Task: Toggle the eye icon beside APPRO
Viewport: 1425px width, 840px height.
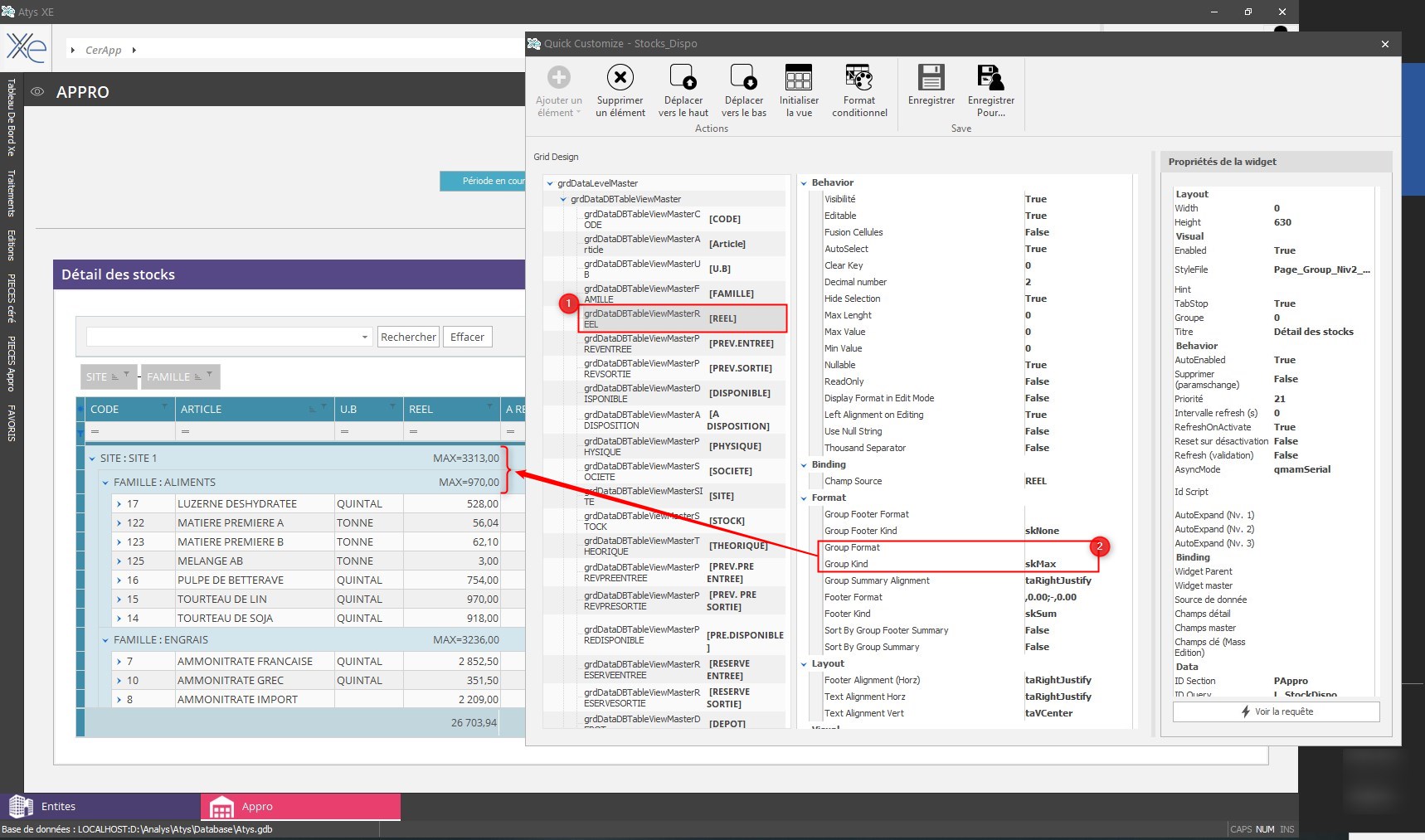Action: click(x=37, y=92)
